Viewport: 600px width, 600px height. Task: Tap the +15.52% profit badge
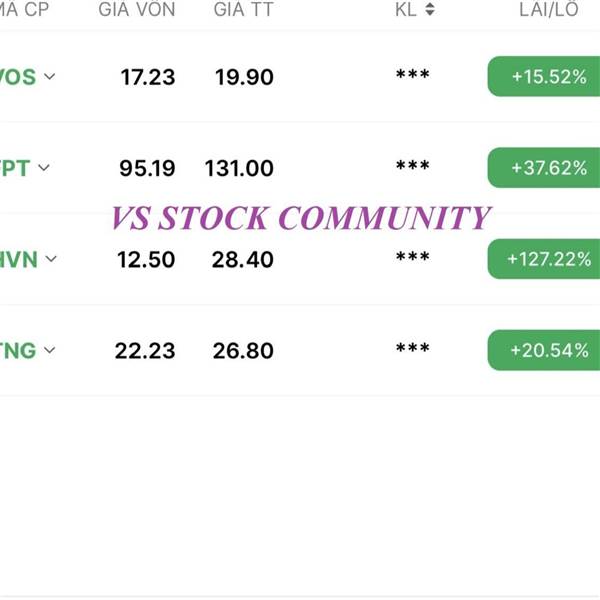[544, 77]
